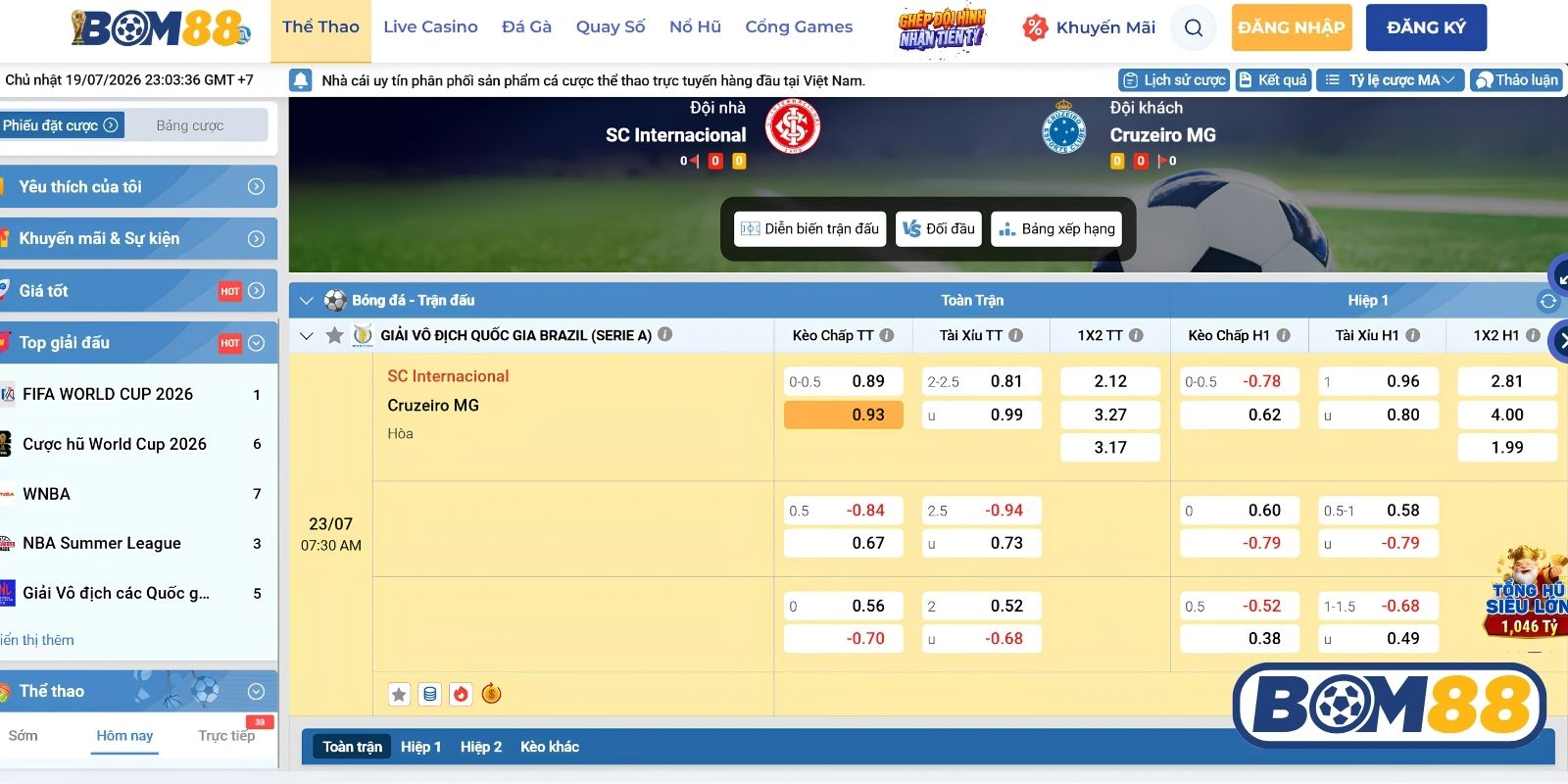Open Diễn biến trận đấu match progress
The width and height of the screenshot is (1568, 784).
click(x=809, y=228)
